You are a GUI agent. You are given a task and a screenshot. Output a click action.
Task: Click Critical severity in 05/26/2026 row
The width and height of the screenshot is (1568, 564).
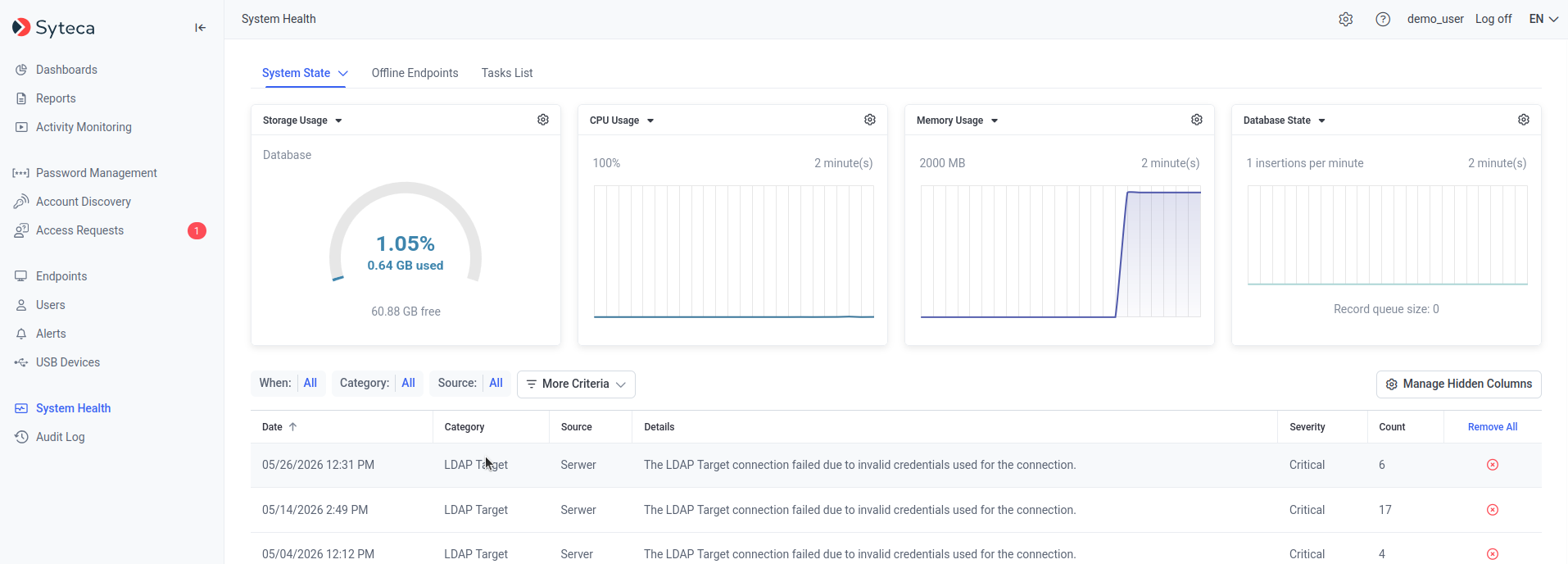pyautogui.click(x=1307, y=465)
